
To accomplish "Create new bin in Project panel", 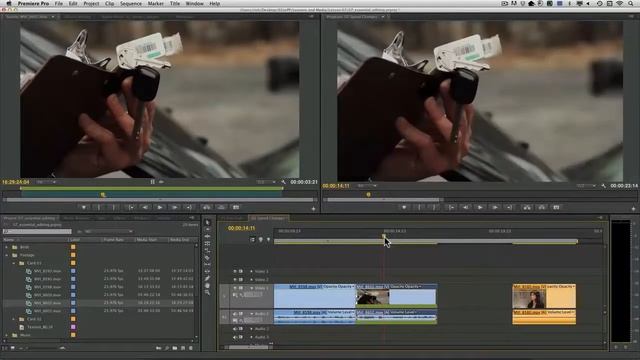I will point(175,348).
